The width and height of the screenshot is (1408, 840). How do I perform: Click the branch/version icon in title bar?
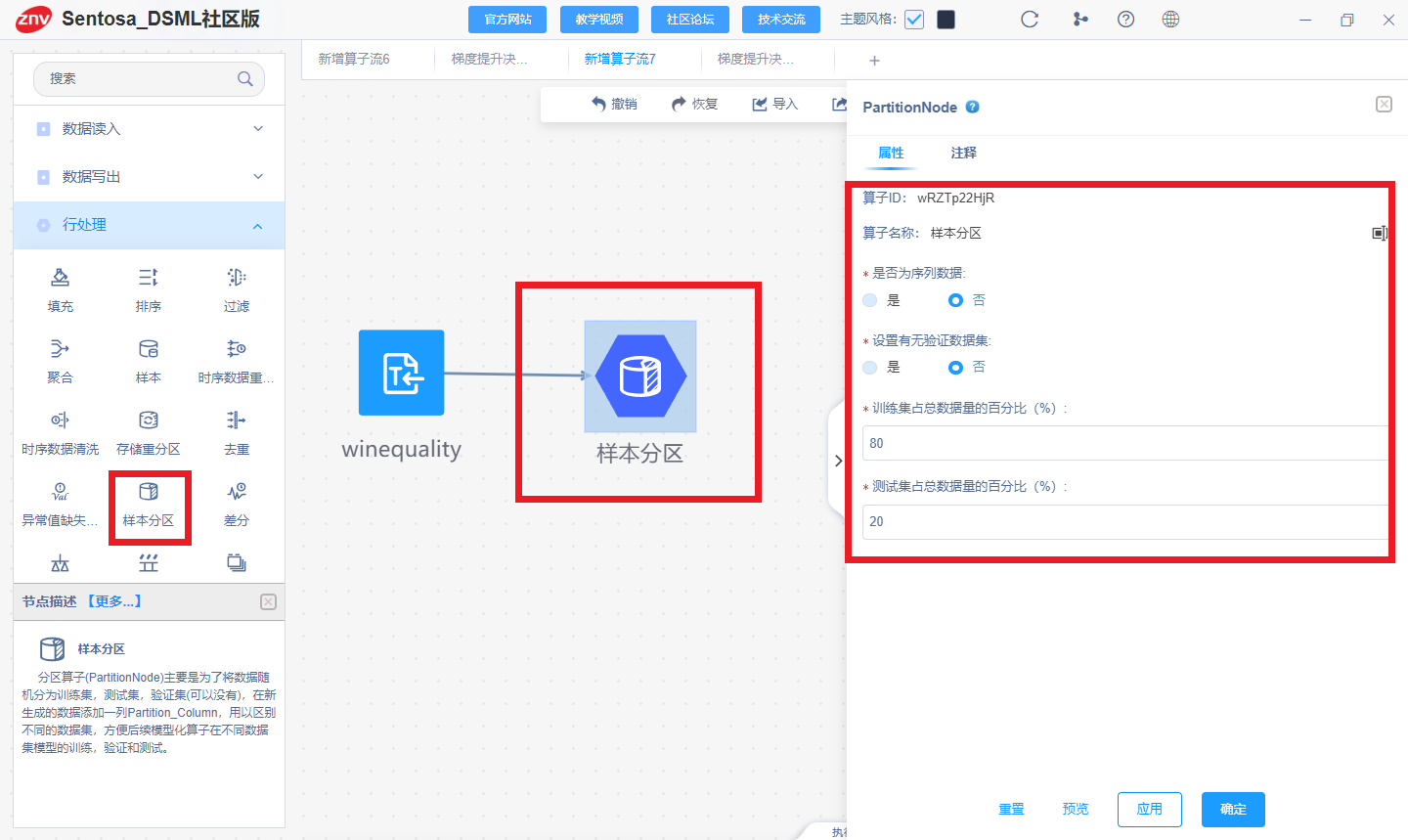point(1080,20)
